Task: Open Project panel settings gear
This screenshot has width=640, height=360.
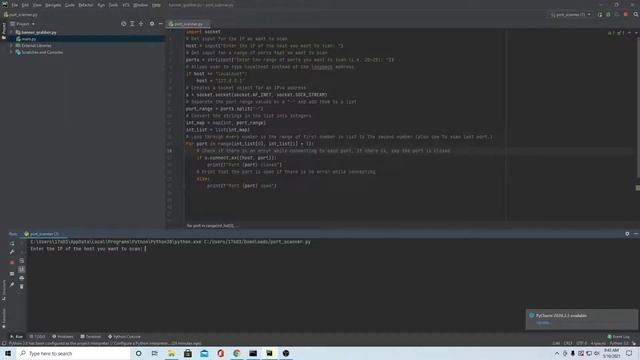Action: (x=152, y=24)
